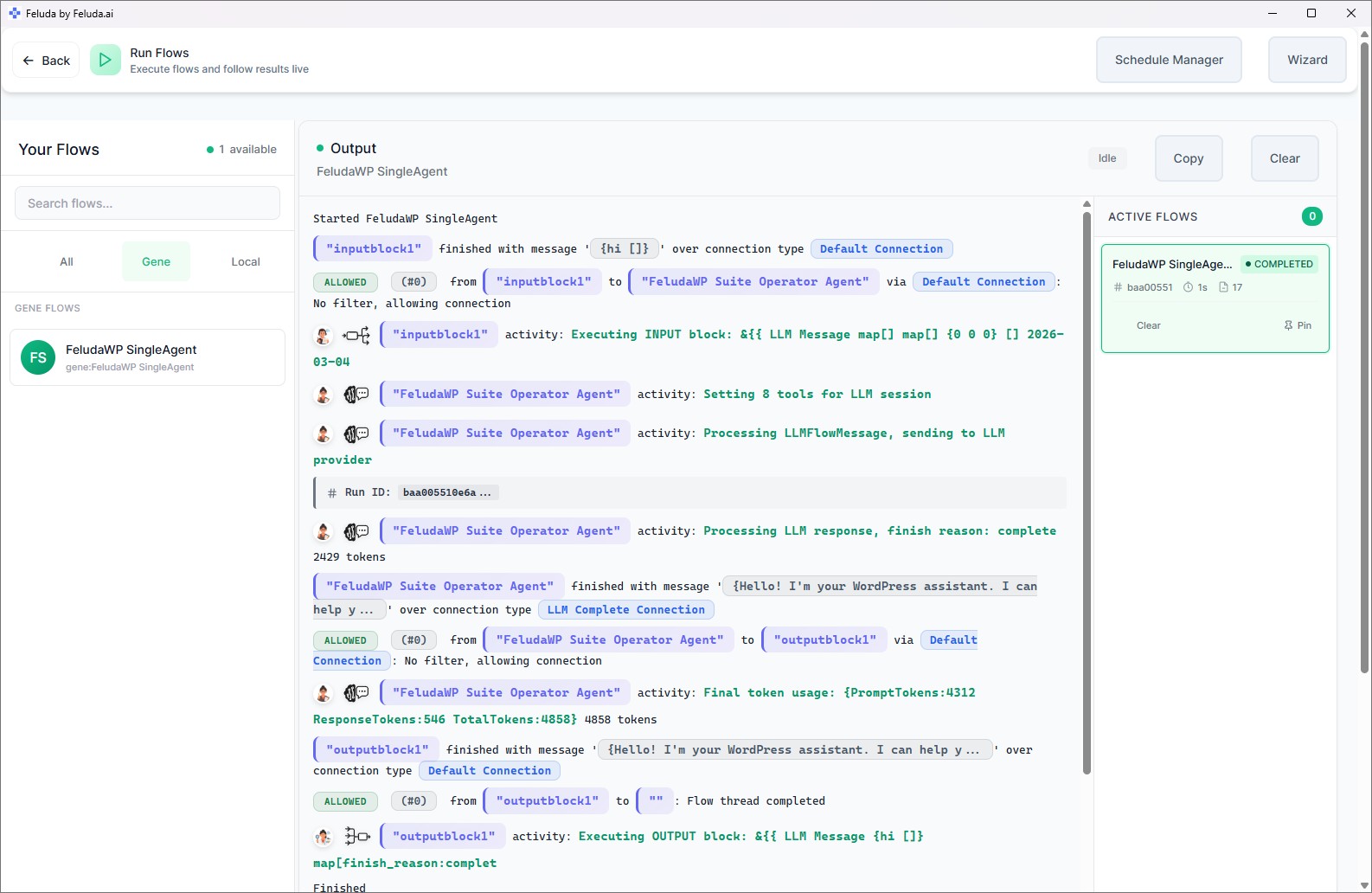The image size is (1372, 893).
Task: Focus the Search flows field
Action: click(147, 203)
